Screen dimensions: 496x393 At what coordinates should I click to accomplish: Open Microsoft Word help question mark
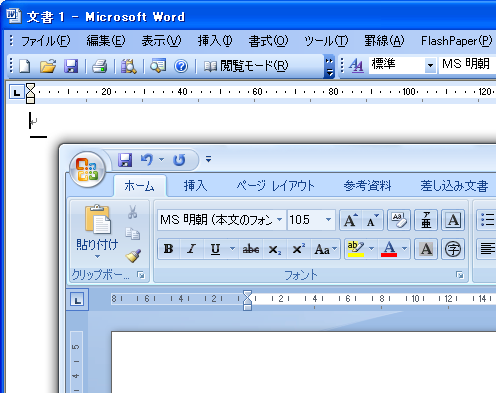[181, 66]
